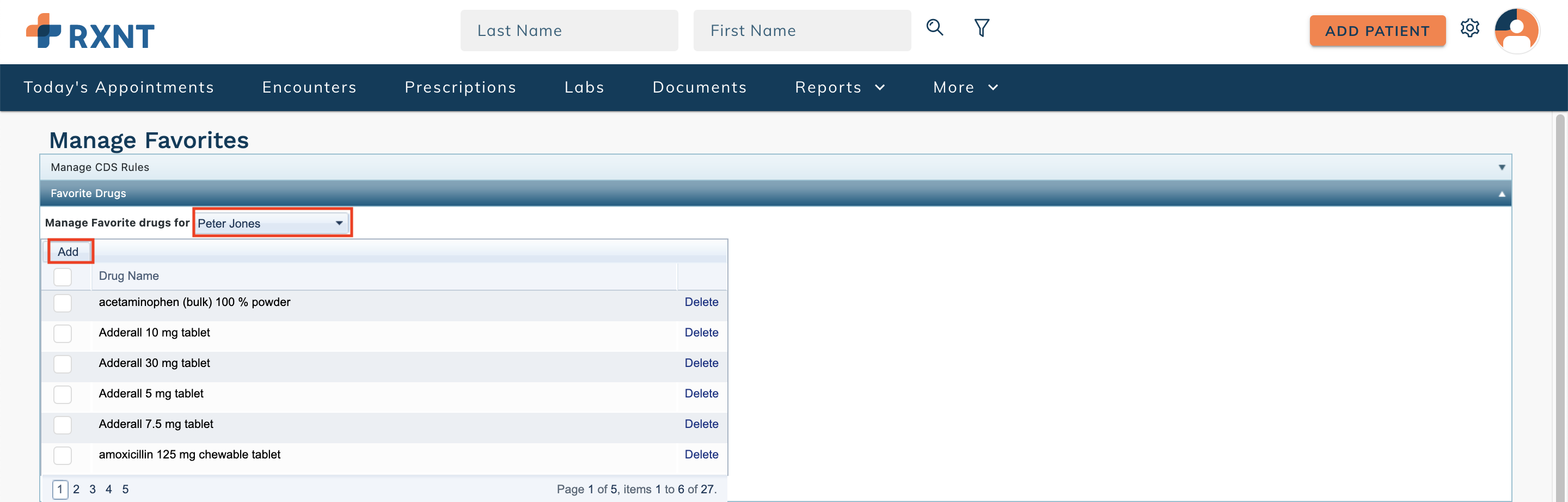This screenshot has width=1568, height=502.
Task: Open the user profile avatar
Action: pos(1516,30)
